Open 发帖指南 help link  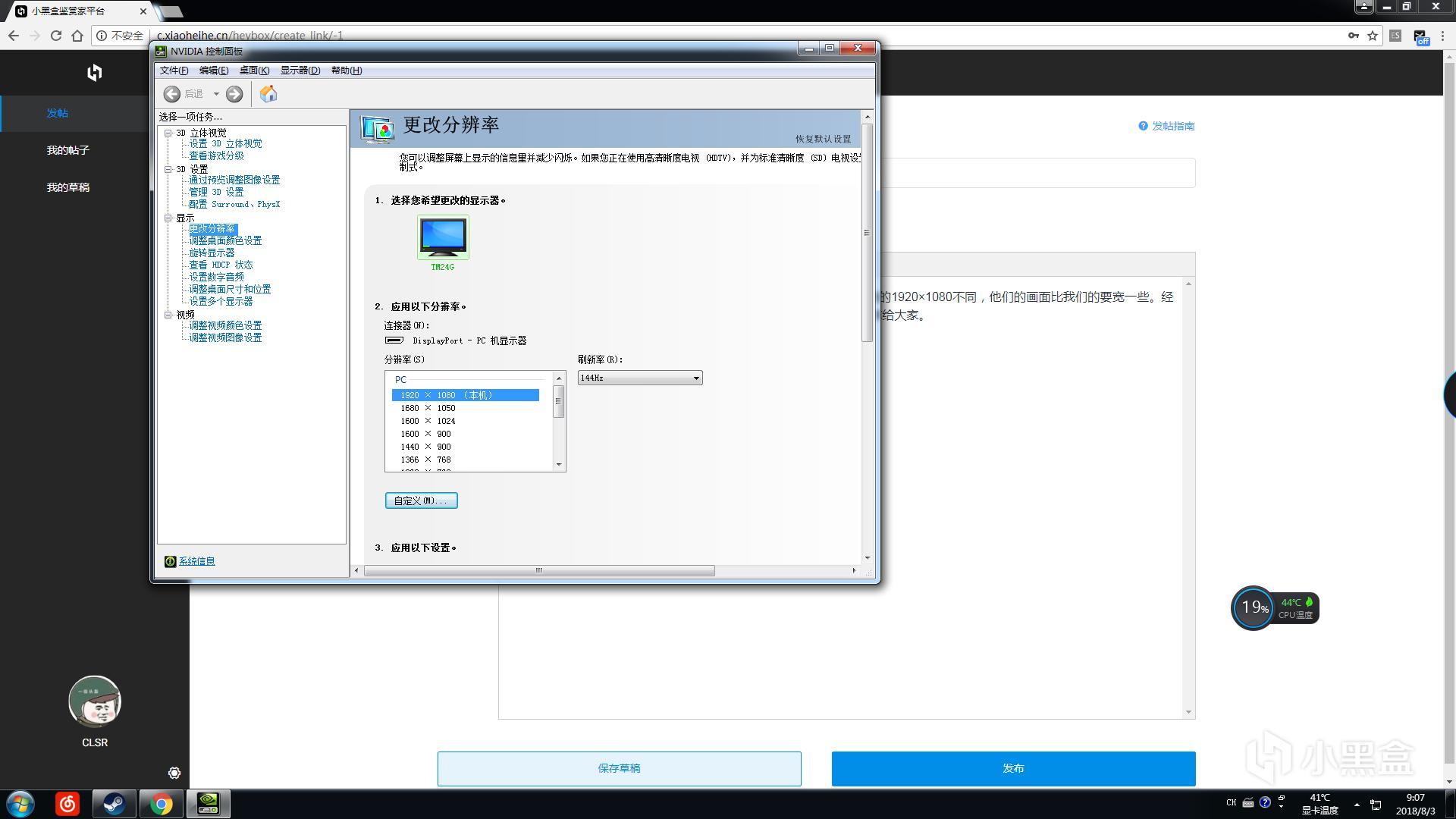(x=1166, y=126)
